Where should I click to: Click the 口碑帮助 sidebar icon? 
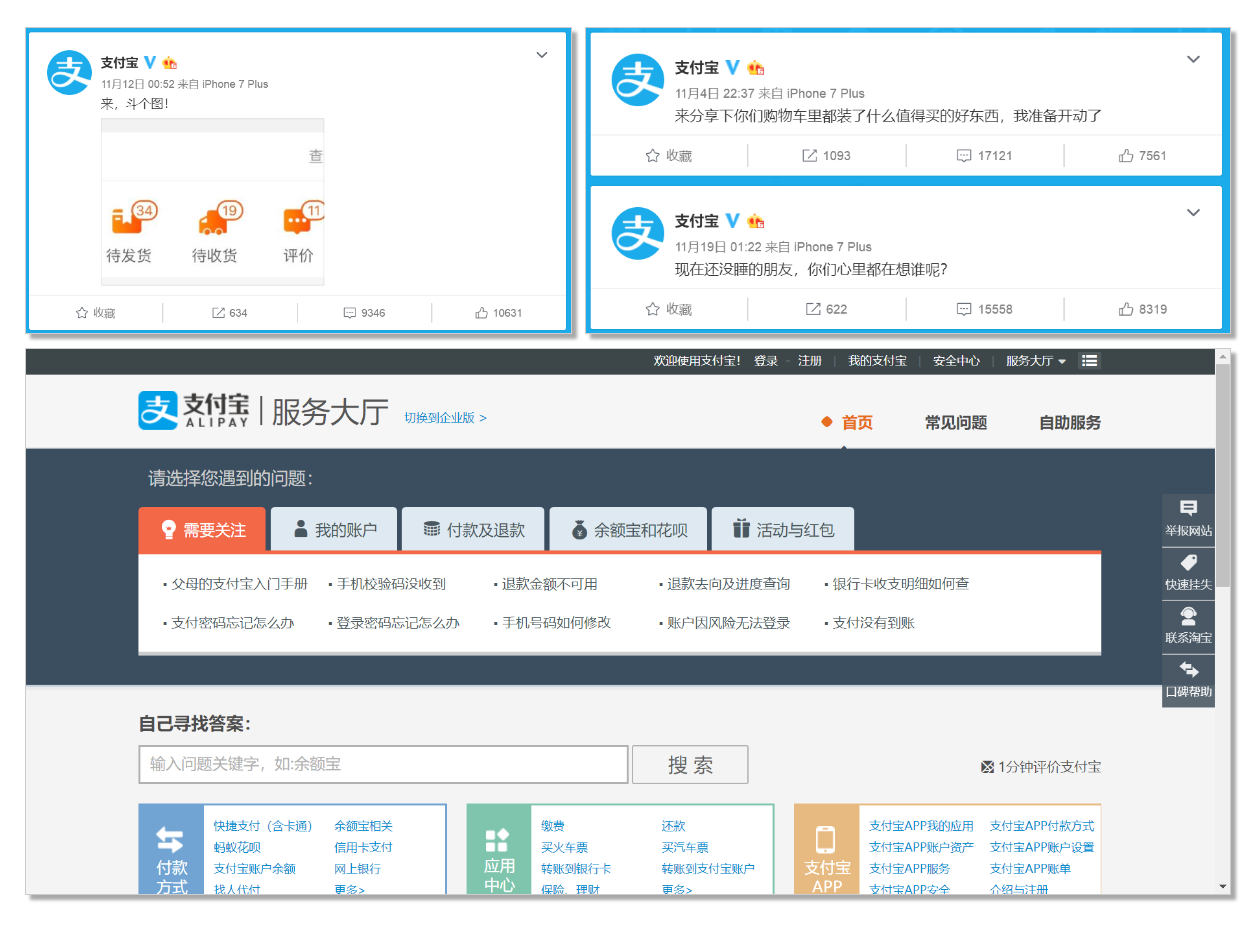click(x=1188, y=681)
